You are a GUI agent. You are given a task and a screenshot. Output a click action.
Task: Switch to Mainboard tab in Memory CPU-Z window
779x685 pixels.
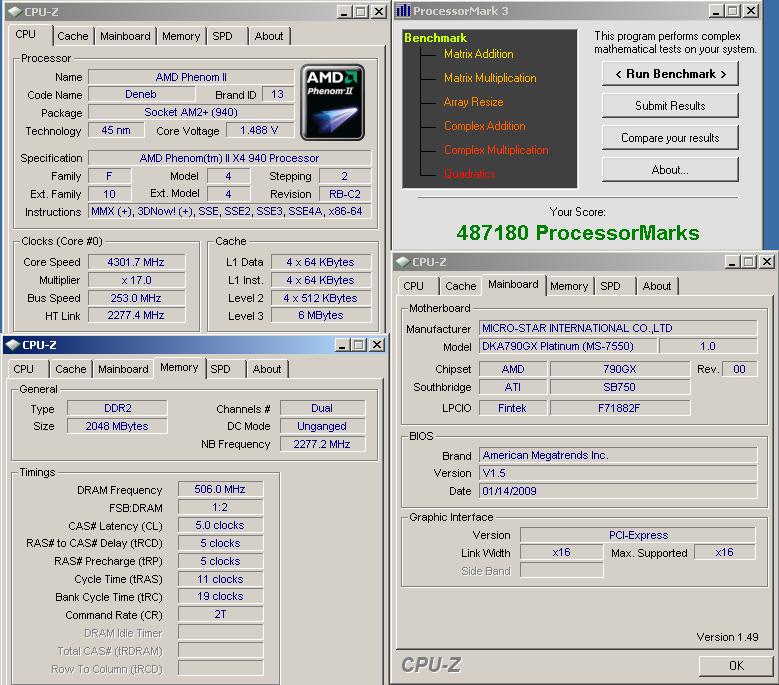click(x=123, y=369)
